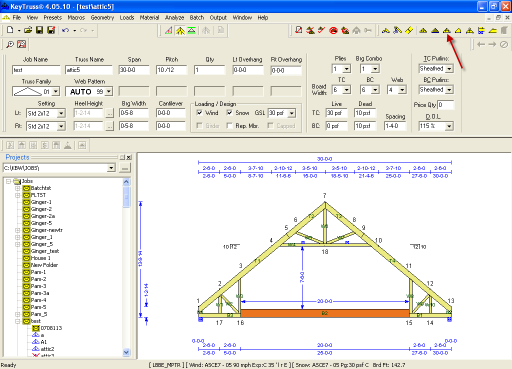The width and height of the screenshot is (512, 369).
Task: Click the blue hammer tool icon
Action: pos(397,30)
